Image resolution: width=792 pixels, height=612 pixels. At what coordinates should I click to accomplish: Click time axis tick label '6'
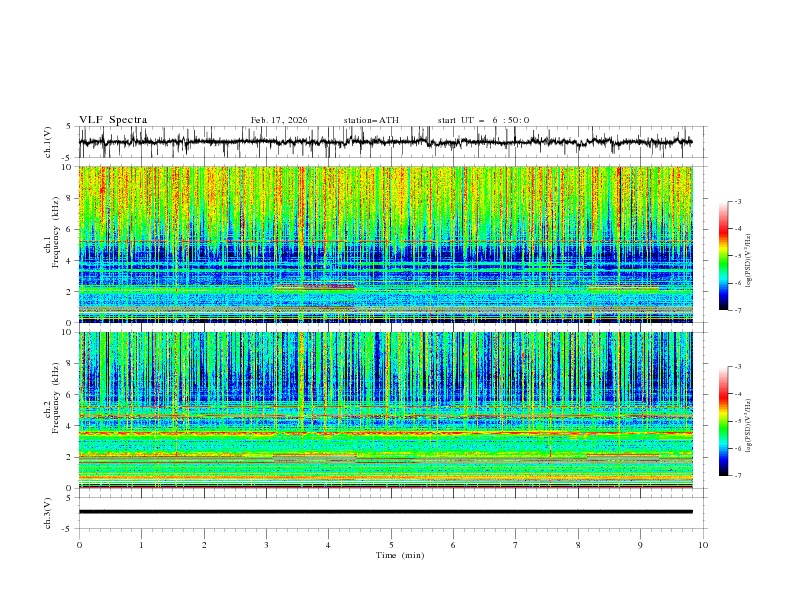click(x=453, y=545)
